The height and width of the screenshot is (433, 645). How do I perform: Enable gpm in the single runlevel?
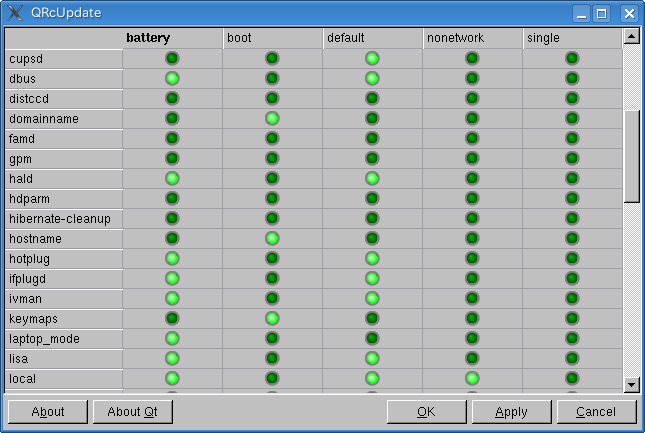tap(572, 159)
